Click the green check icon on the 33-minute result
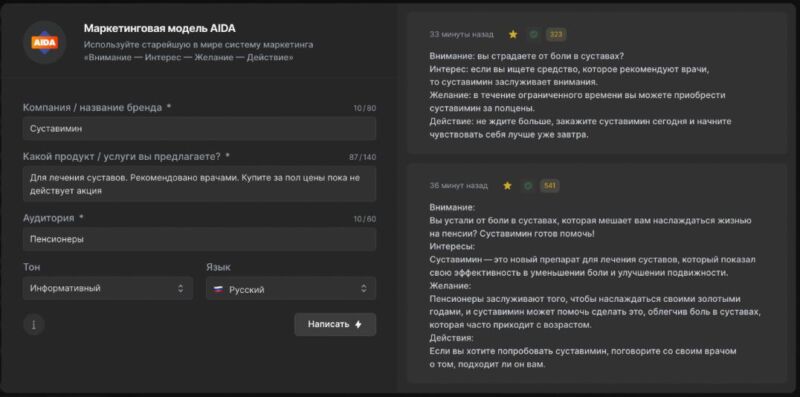 click(x=534, y=34)
